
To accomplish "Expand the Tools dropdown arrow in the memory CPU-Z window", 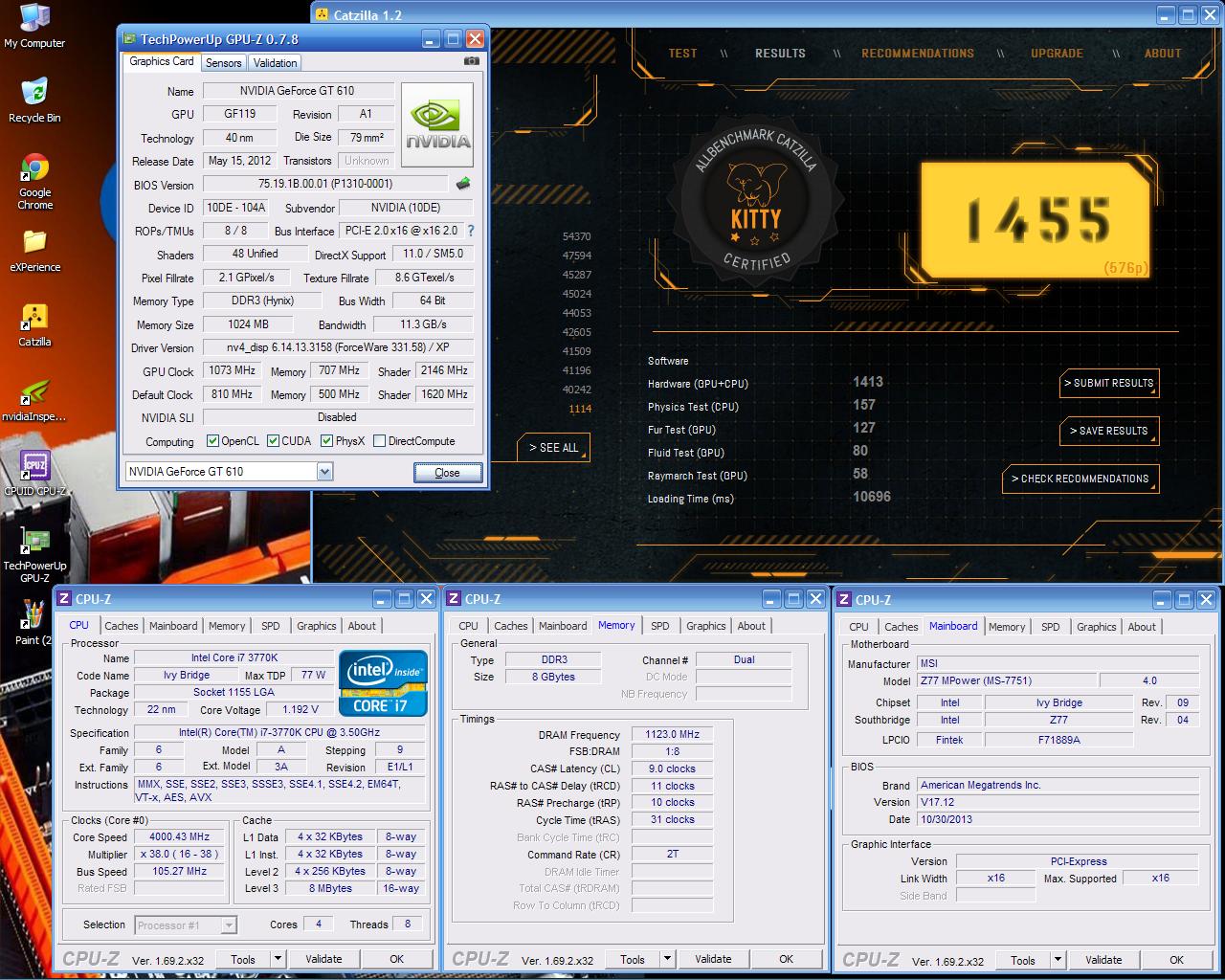I will click(x=667, y=959).
